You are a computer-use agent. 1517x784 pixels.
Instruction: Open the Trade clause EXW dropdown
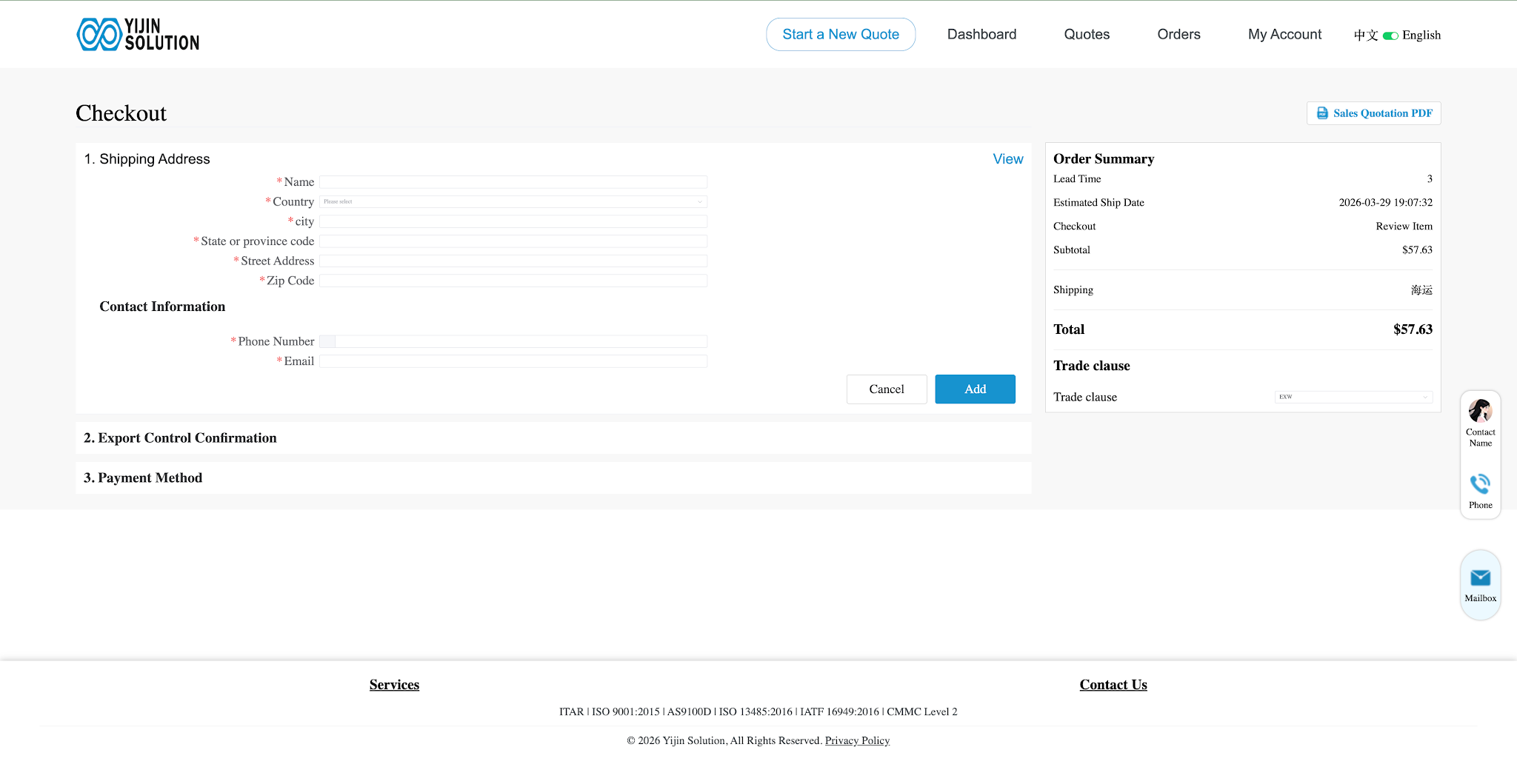coord(1353,397)
